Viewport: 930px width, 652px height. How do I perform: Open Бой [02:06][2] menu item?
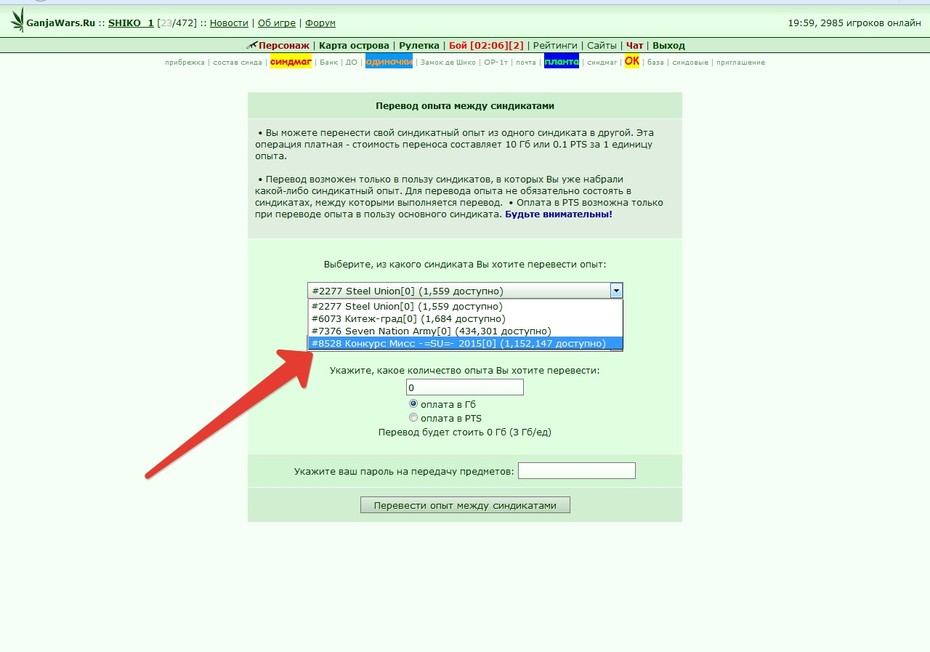[x=486, y=46]
